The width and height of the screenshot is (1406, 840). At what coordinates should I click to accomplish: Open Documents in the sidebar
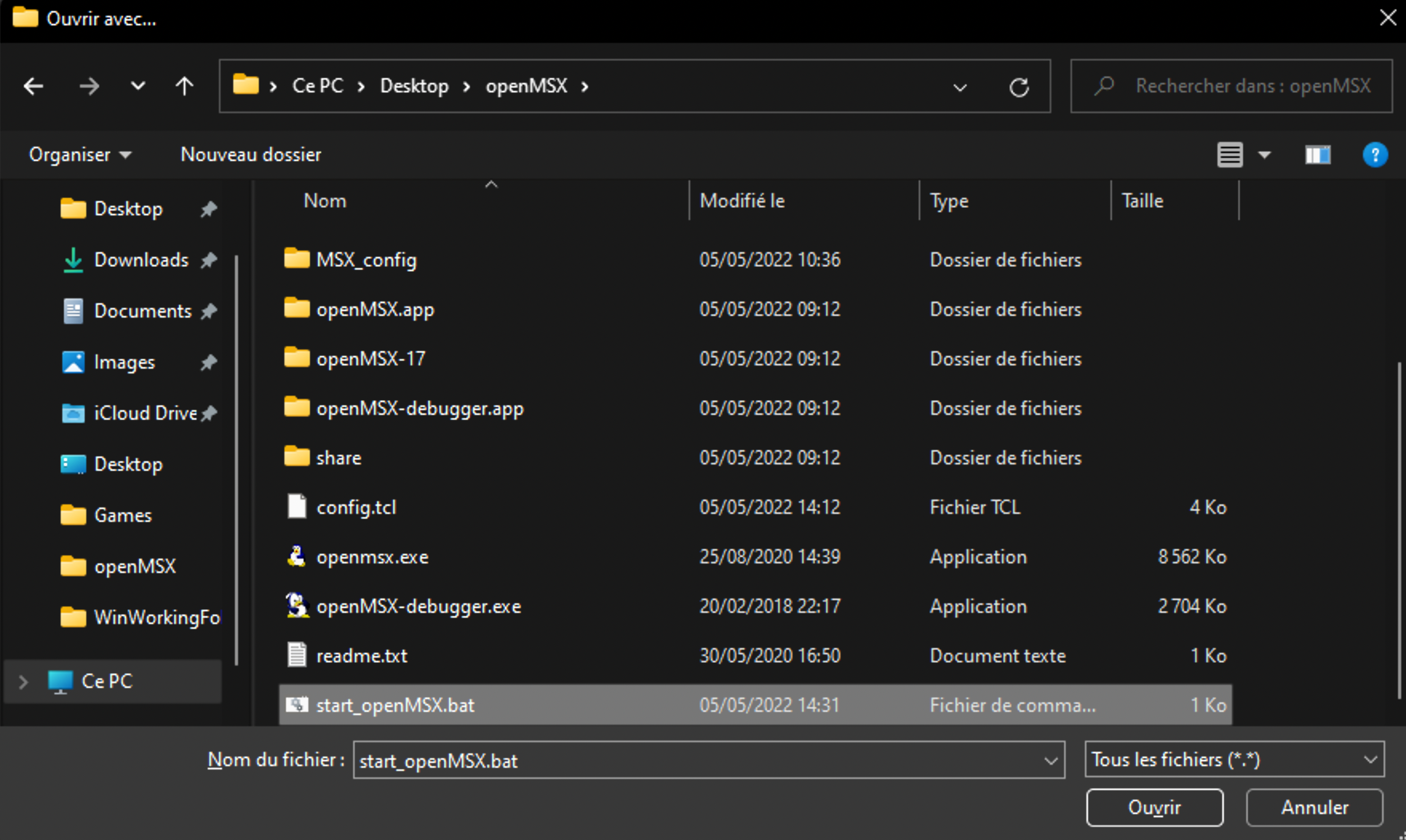(143, 311)
